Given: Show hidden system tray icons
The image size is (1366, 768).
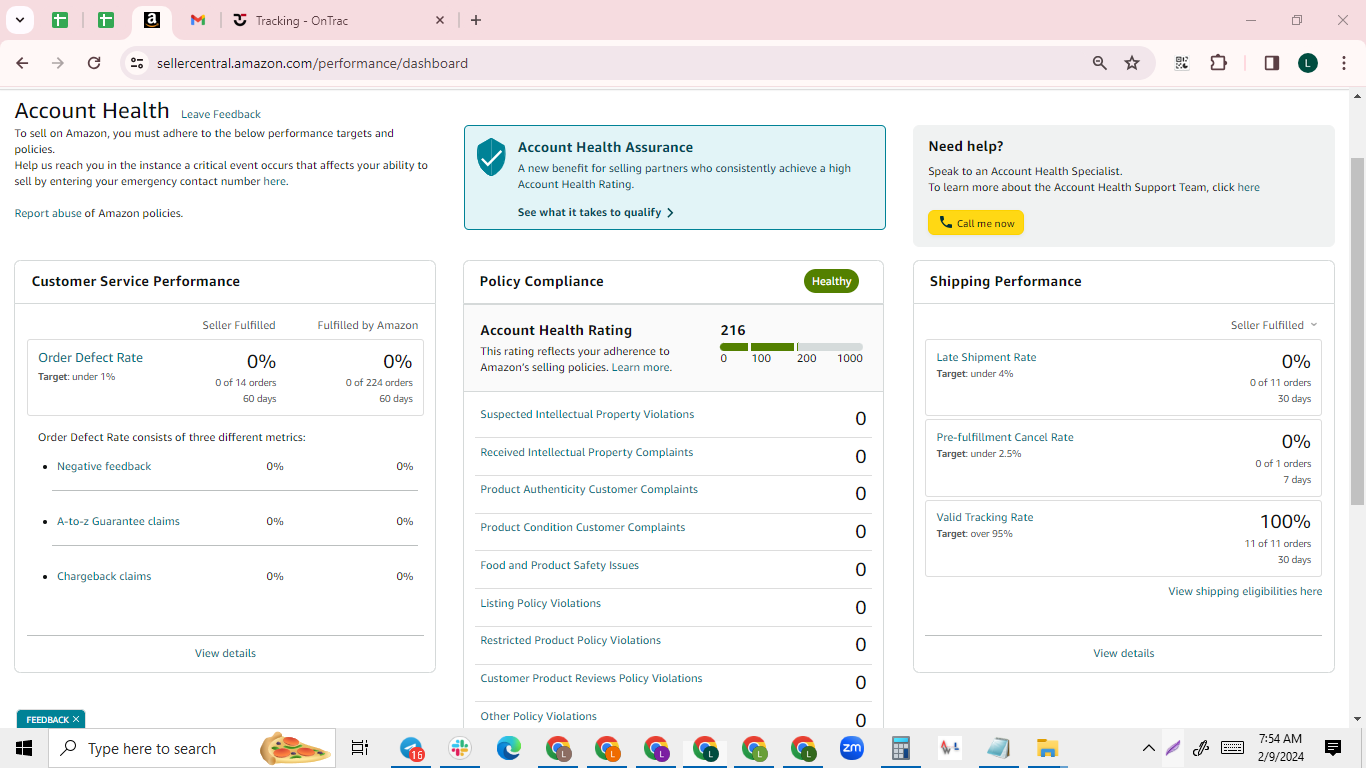Looking at the screenshot, I should tap(1148, 748).
